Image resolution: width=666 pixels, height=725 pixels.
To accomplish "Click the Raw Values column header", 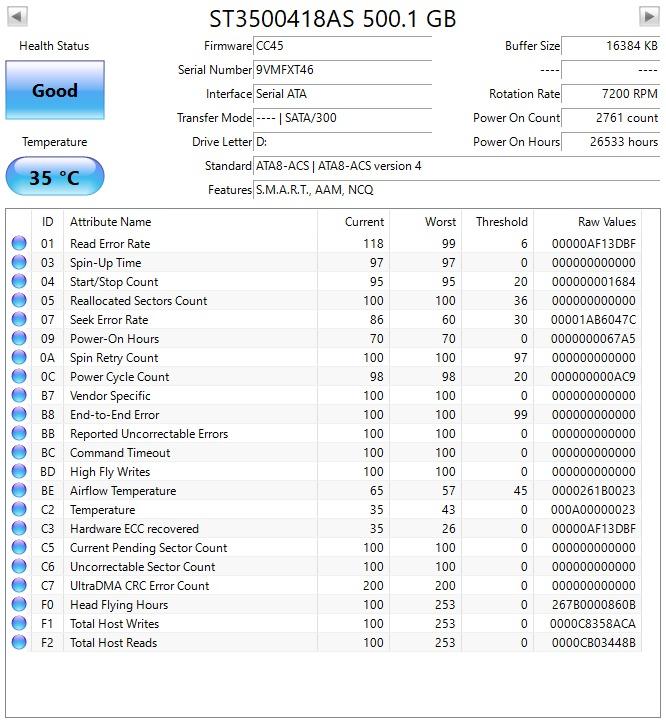I will coord(587,221).
